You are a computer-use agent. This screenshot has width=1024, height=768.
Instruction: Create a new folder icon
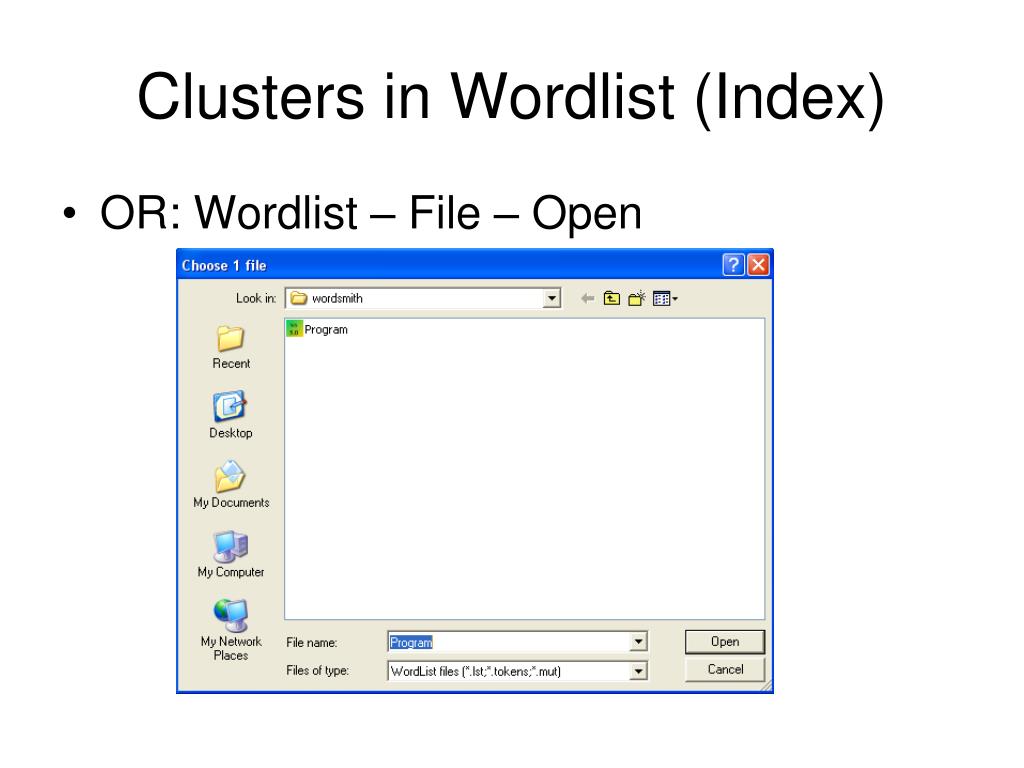point(637,298)
